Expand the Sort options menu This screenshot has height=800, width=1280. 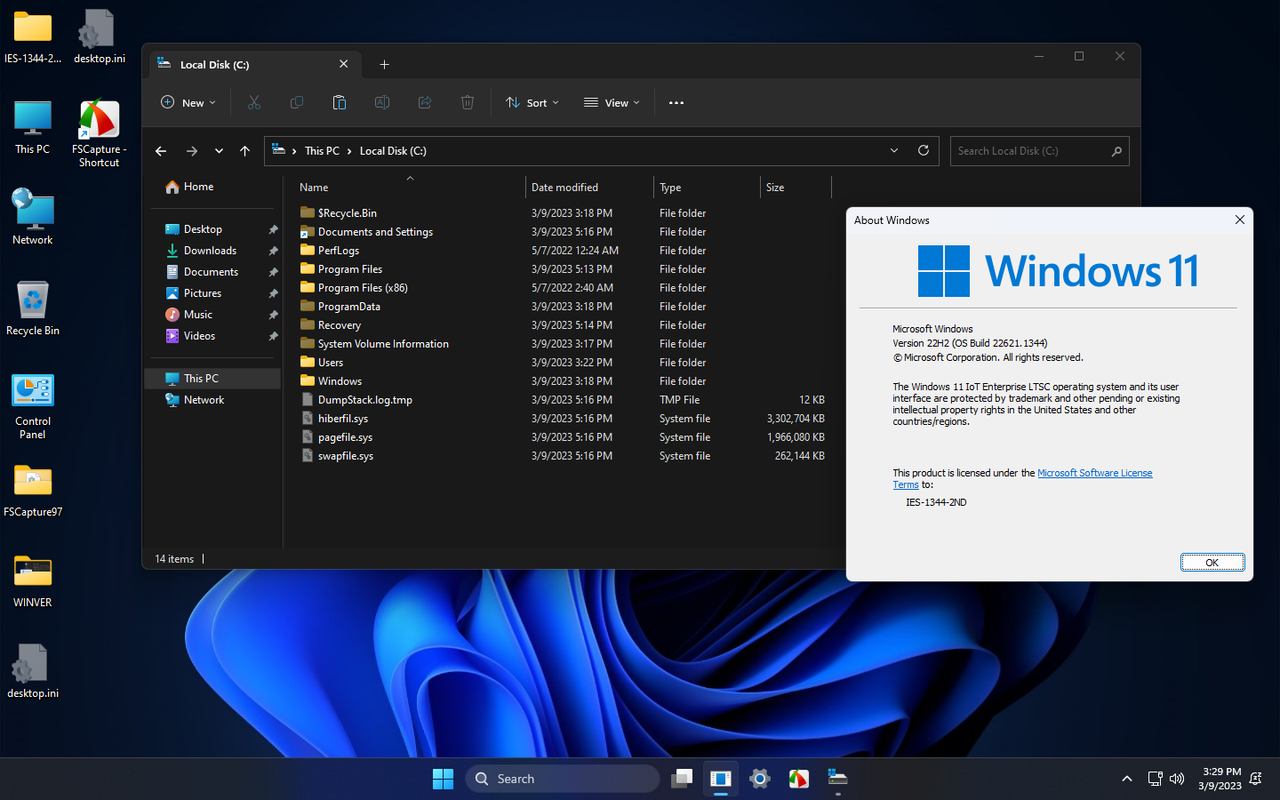(532, 103)
